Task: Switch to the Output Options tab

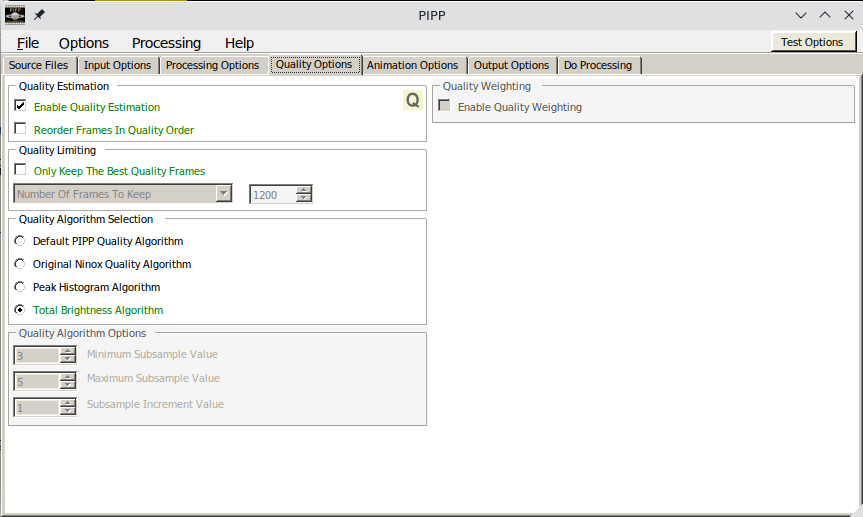Action: click(x=511, y=65)
